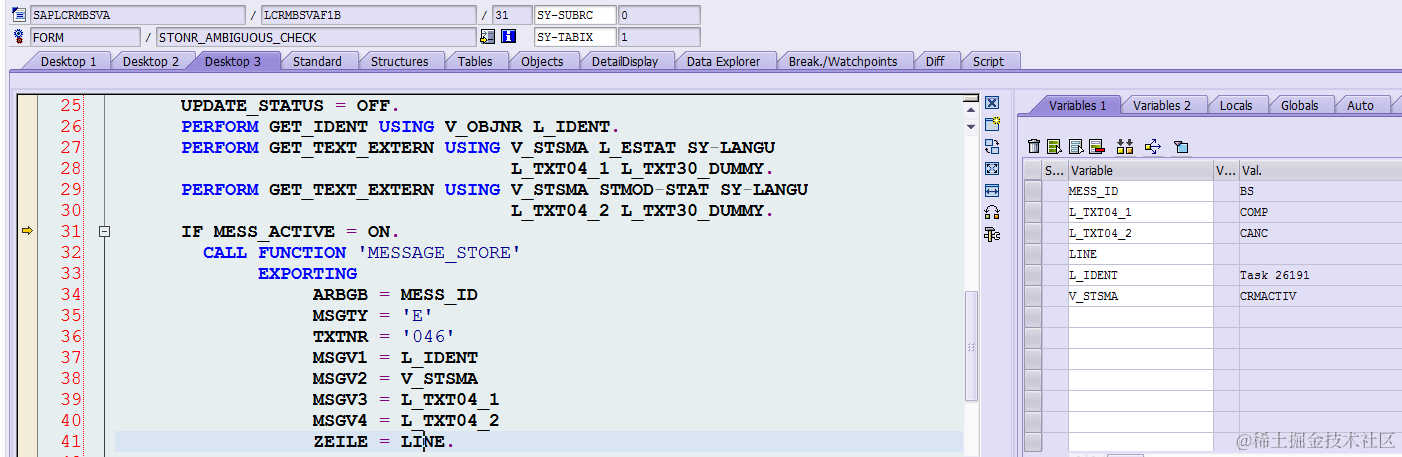Click the SY-TABIX variable name field
This screenshot has height=457, width=1402.
pos(575,37)
